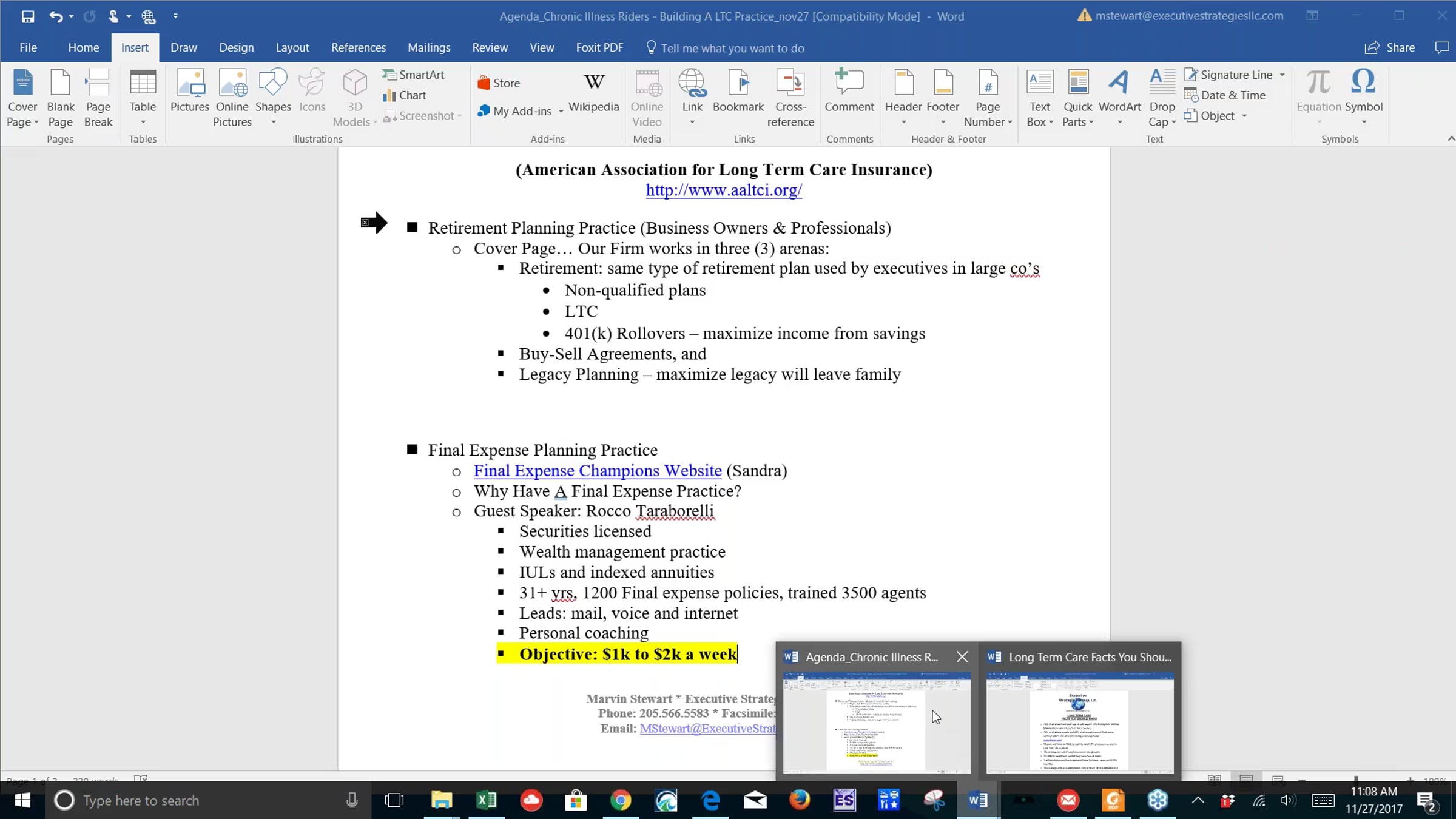This screenshot has width=1456, height=819.
Task: Open the Table insert dropdown
Action: (x=143, y=98)
